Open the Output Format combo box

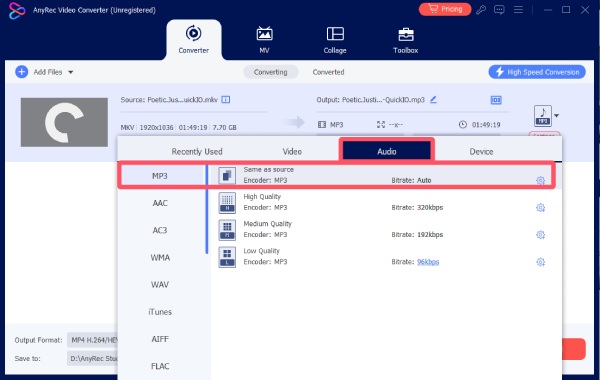click(93, 340)
